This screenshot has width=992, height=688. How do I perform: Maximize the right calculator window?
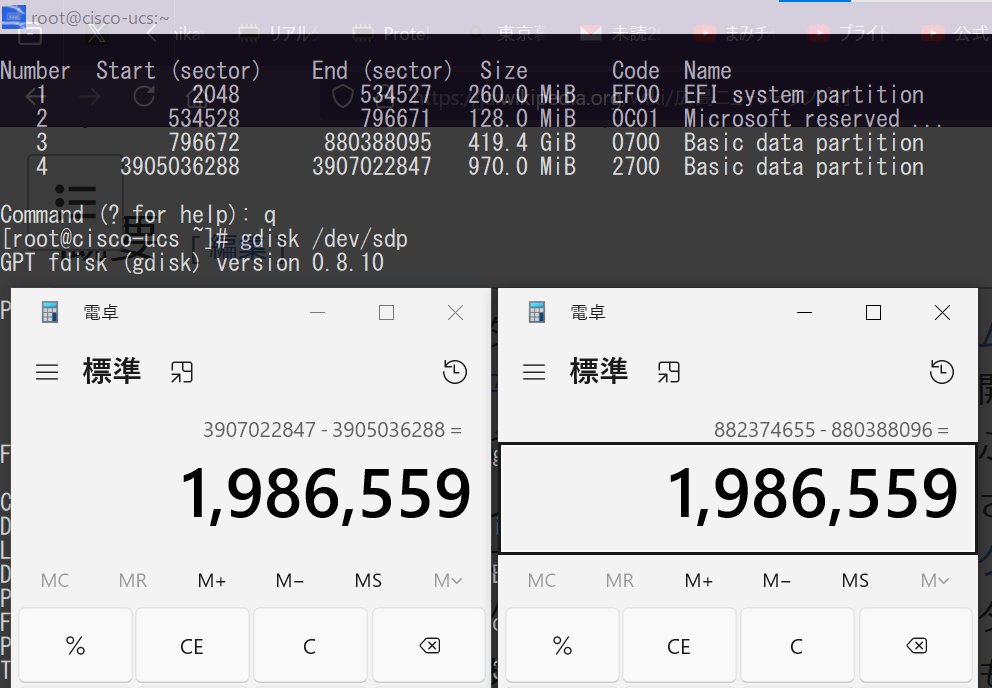[873, 312]
